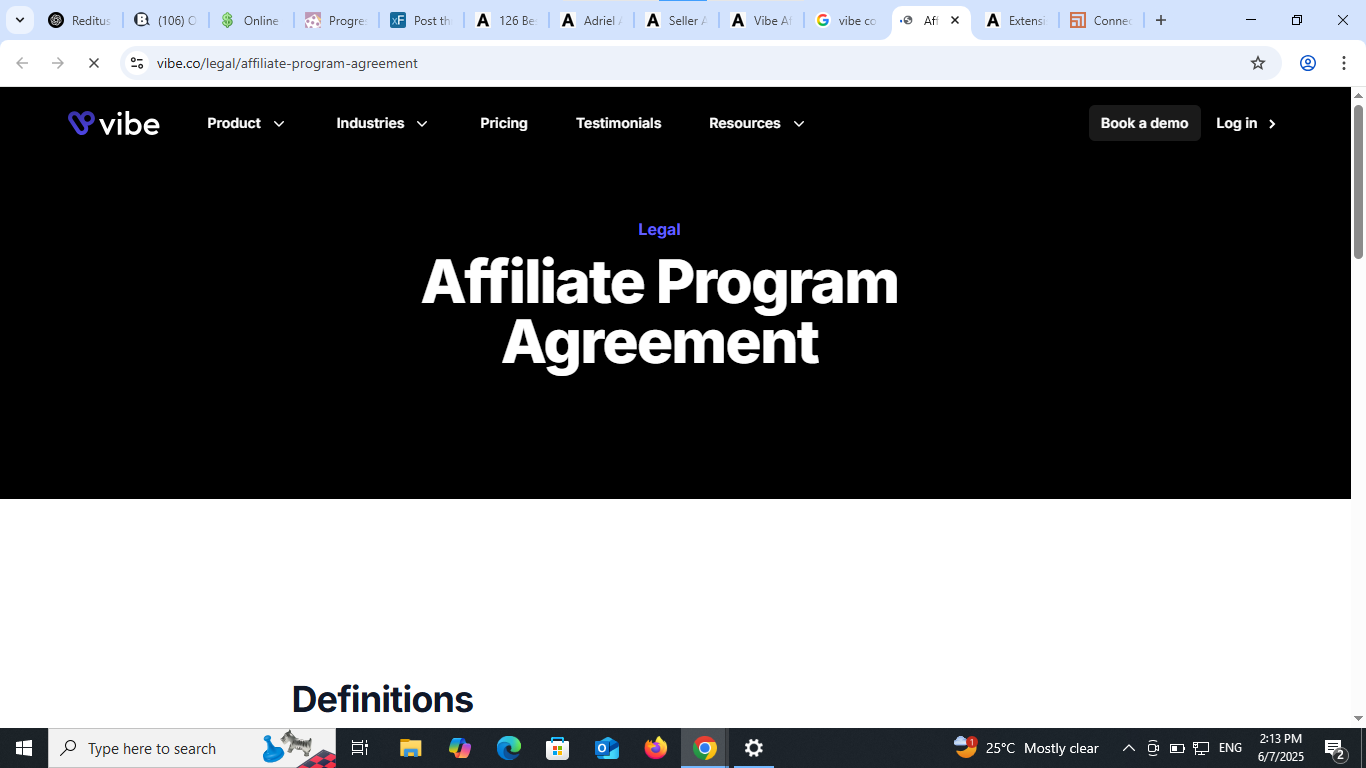Click the Book a demo button
The image size is (1366, 768).
pyautogui.click(x=1144, y=123)
